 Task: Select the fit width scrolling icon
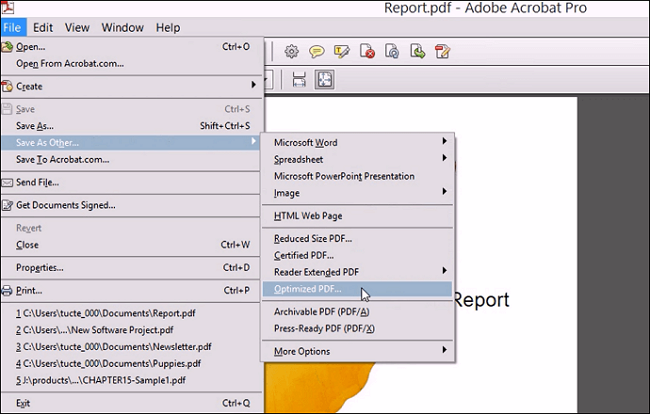pyautogui.click(x=299, y=79)
